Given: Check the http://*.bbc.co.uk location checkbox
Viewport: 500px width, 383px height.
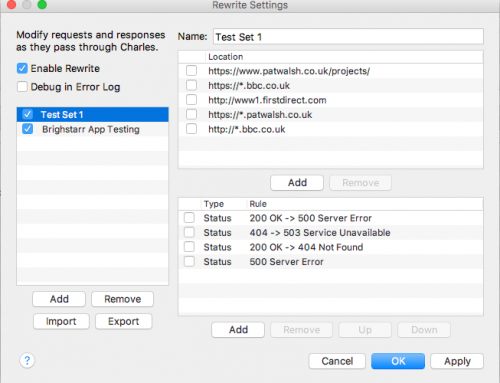Looking at the screenshot, I should click(x=191, y=129).
